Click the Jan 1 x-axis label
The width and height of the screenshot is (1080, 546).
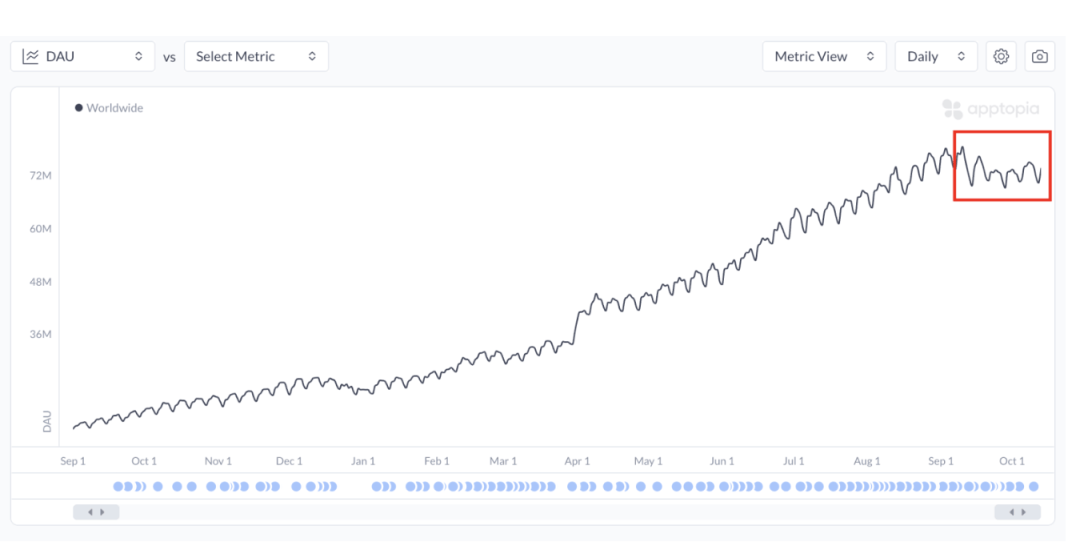(x=363, y=461)
